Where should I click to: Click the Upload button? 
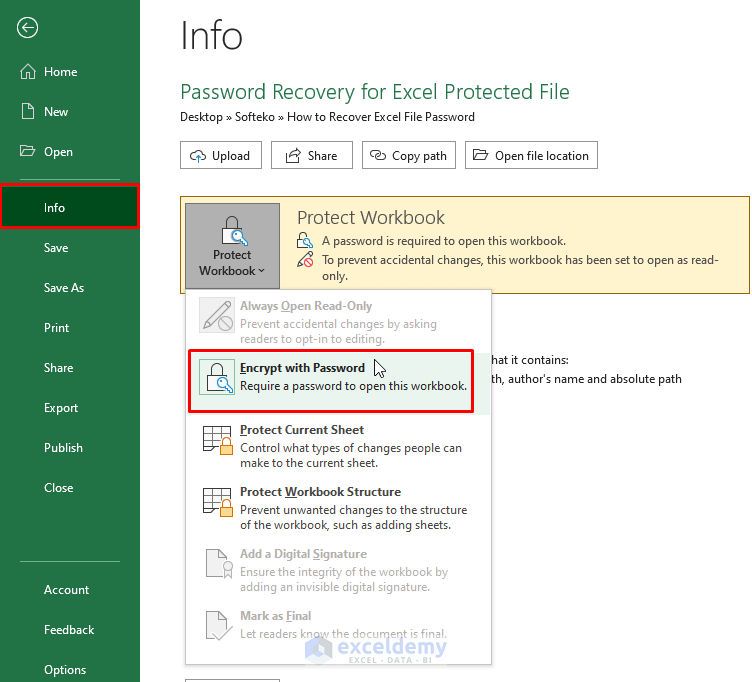(x=221, y=155)
